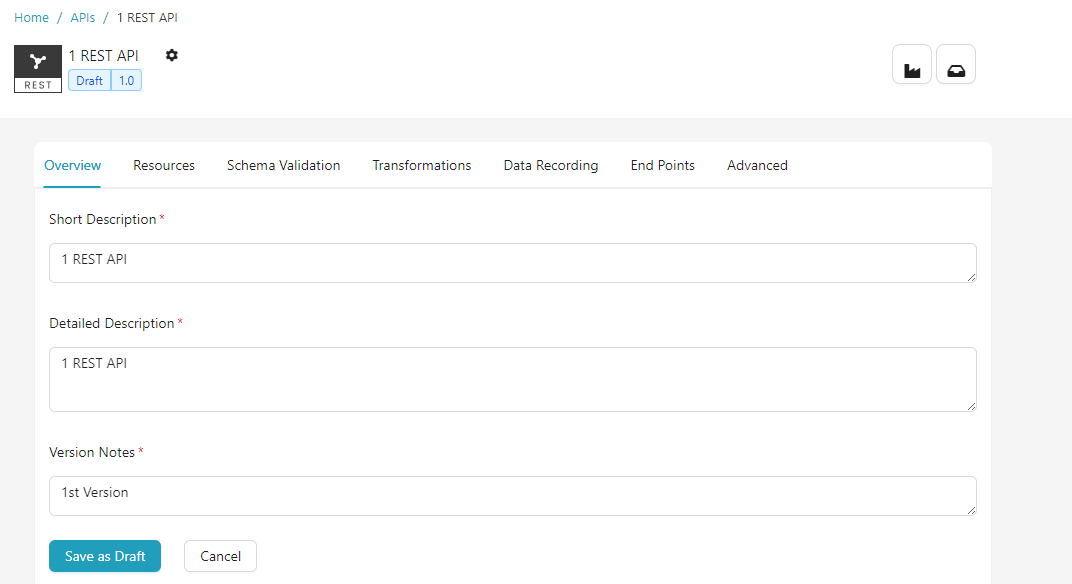Navigate to Home via breadcrumb

pos(31,17)
